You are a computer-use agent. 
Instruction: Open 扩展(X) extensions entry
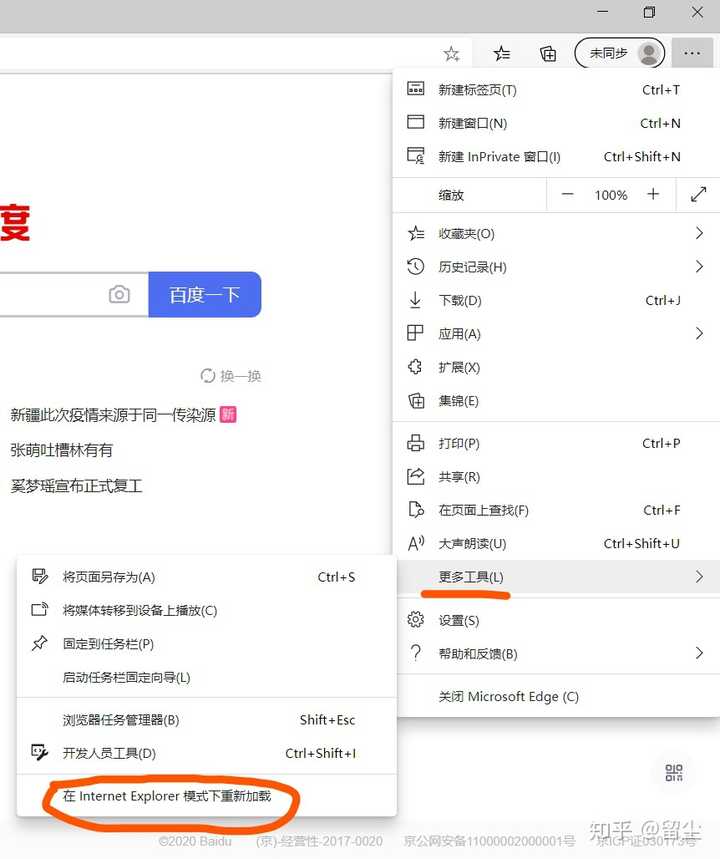click(556, 368)
